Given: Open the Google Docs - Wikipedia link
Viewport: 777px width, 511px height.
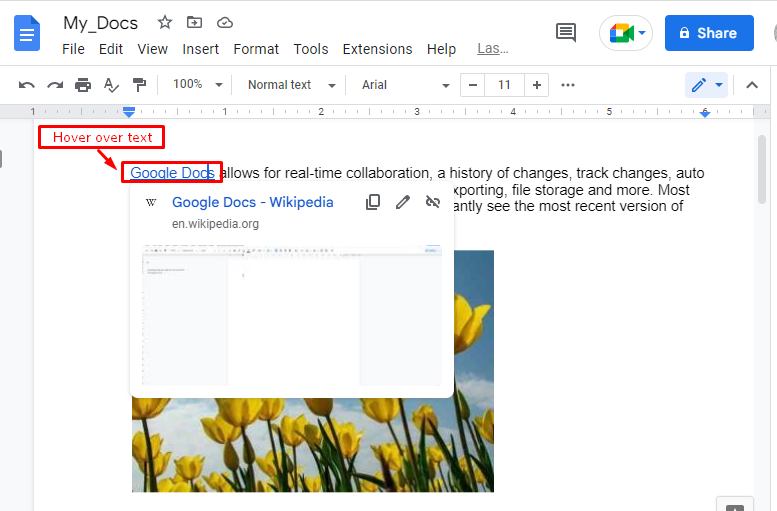Looking at the screenshot, I should click(x=253, y=202).
